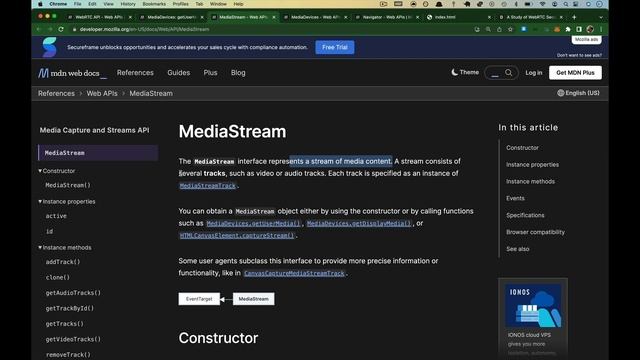Open the History menu
This screenshot has height=360, width=640.
point(128,4)
